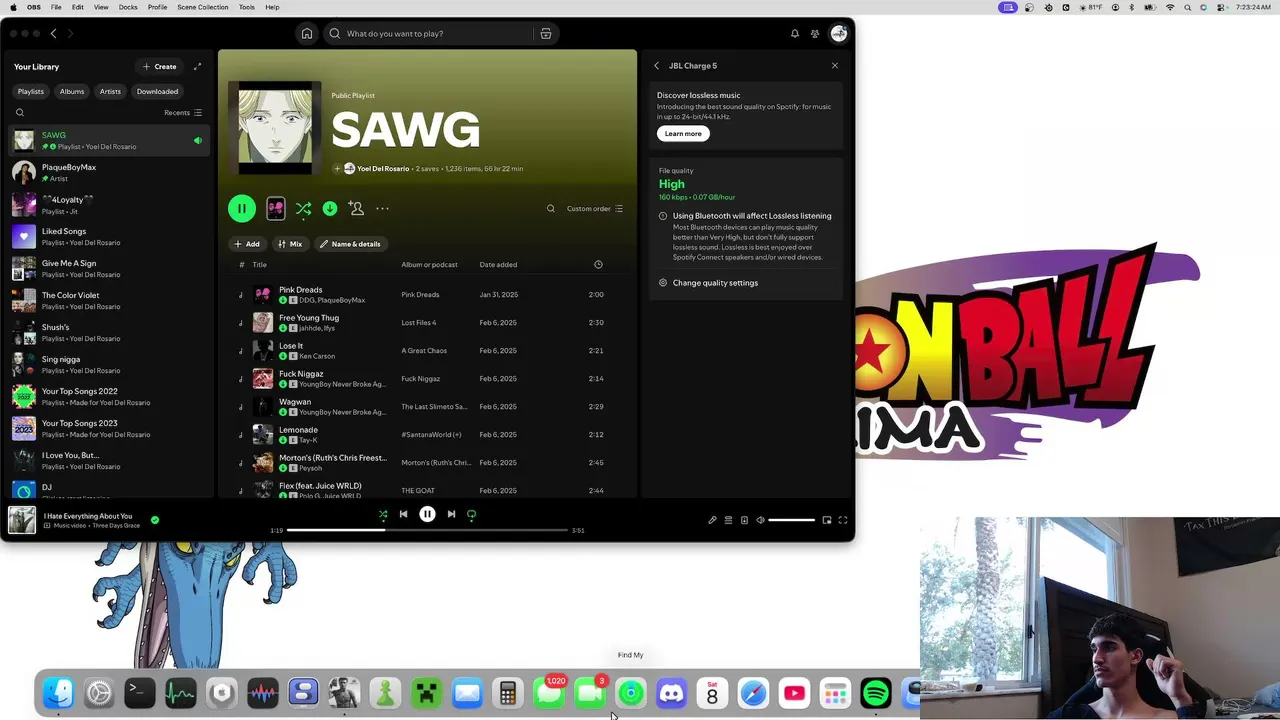This screenshot has height=720, width=1280.
Task: Open the Recents sort dropdown
Action: [183, 112]
